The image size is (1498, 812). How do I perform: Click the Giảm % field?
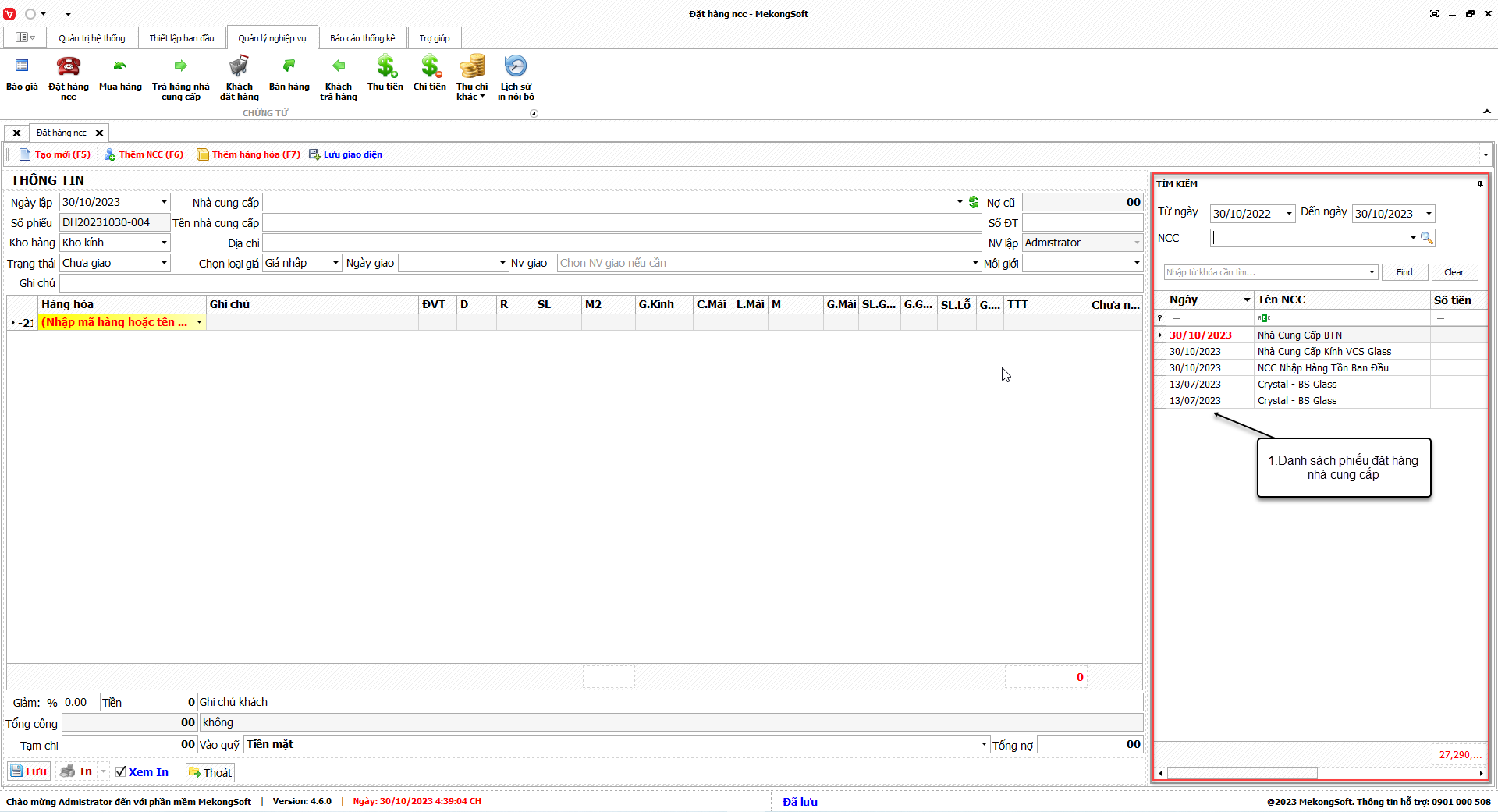(x=81, y=702)
